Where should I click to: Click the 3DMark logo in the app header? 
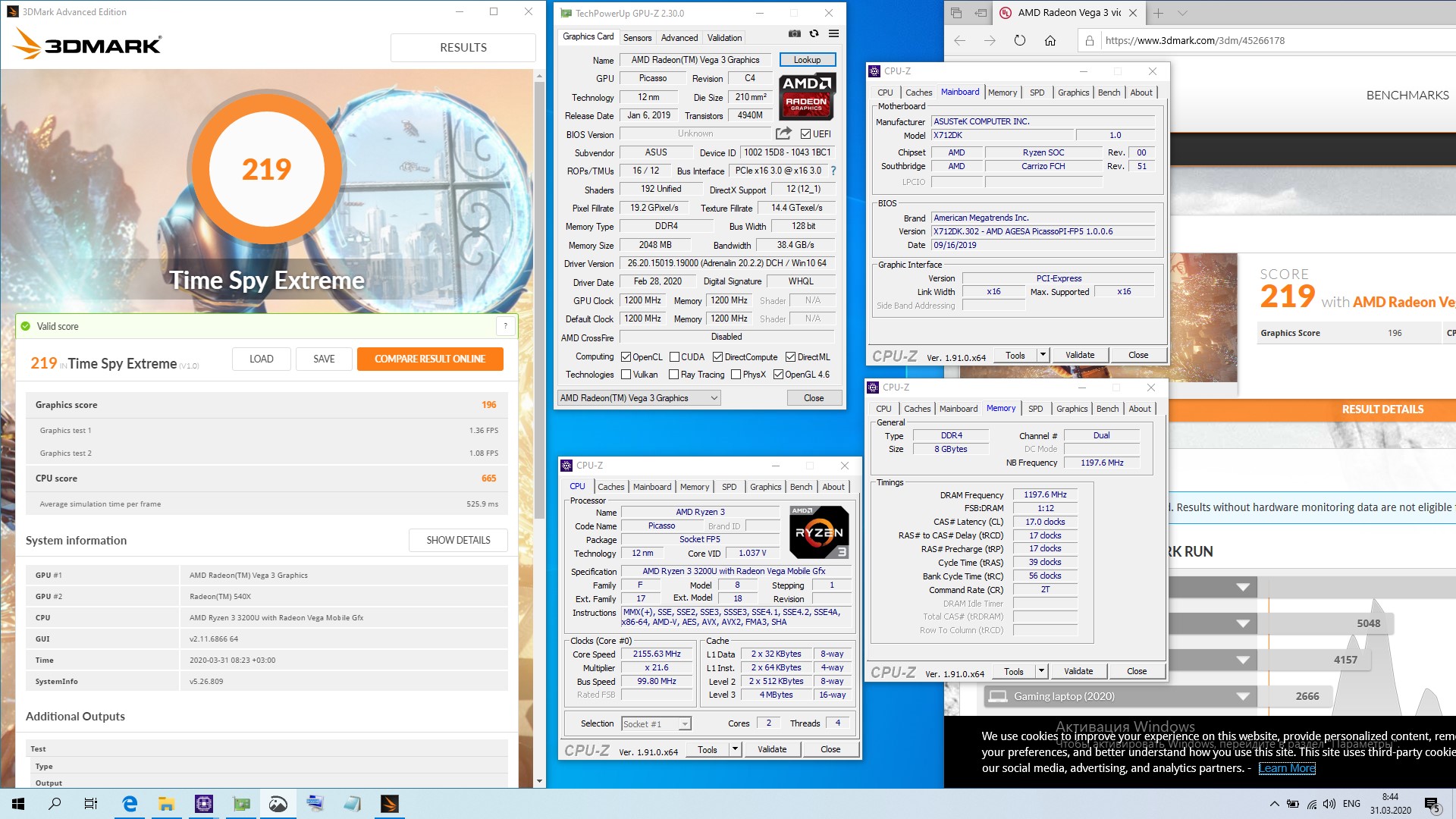click(x=87, y=44)
